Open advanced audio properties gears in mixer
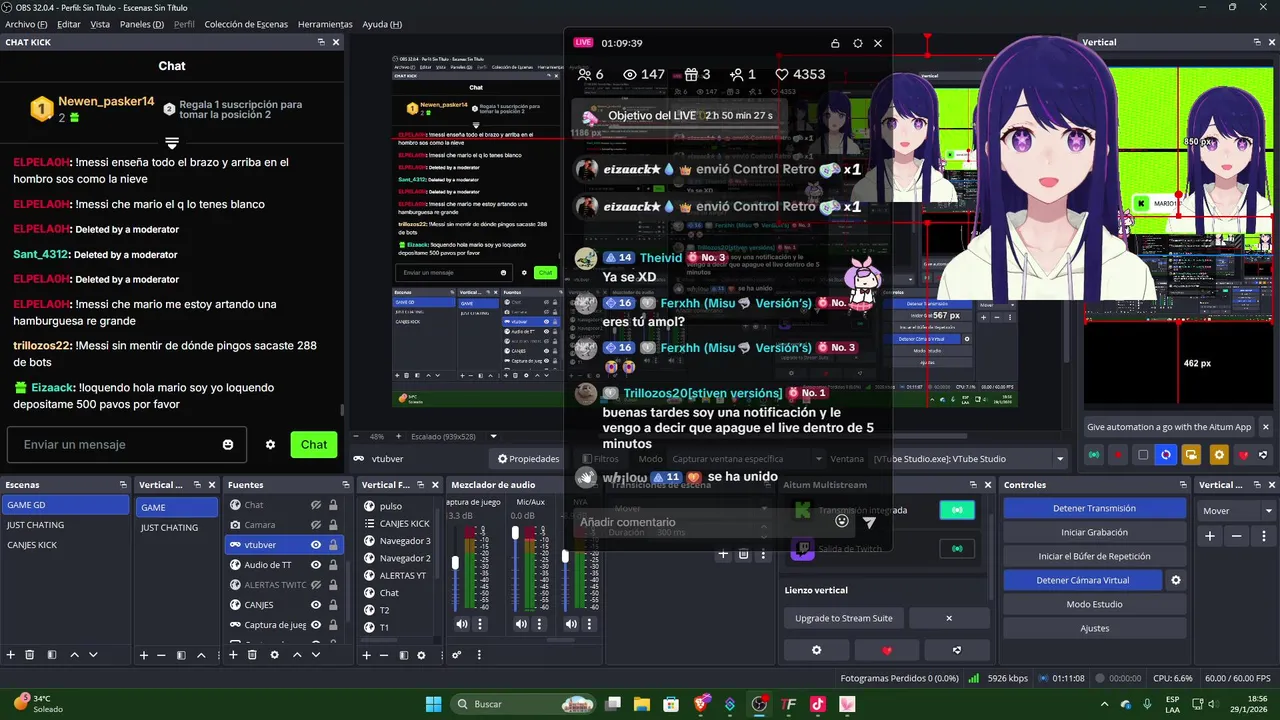Image resolution: width=1280 pixels, height=720 pixels. pyautogui.click(x=457, y=655)
